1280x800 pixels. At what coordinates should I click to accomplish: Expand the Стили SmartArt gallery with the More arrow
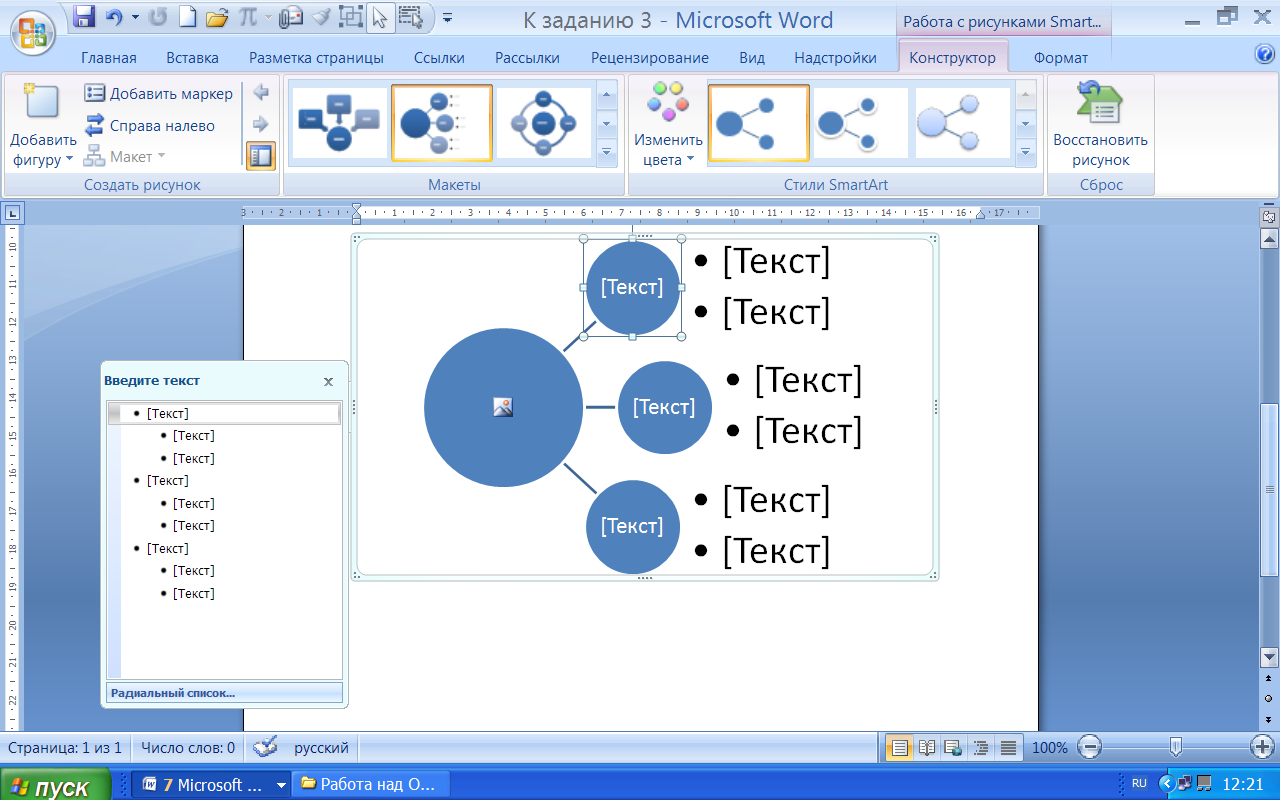[x=1025, y=151]
